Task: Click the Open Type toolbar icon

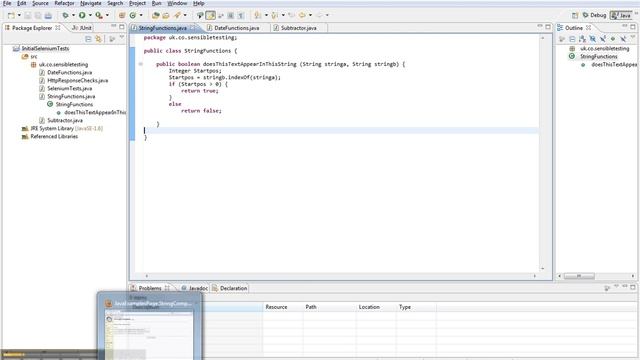Action: pos(156,16)
